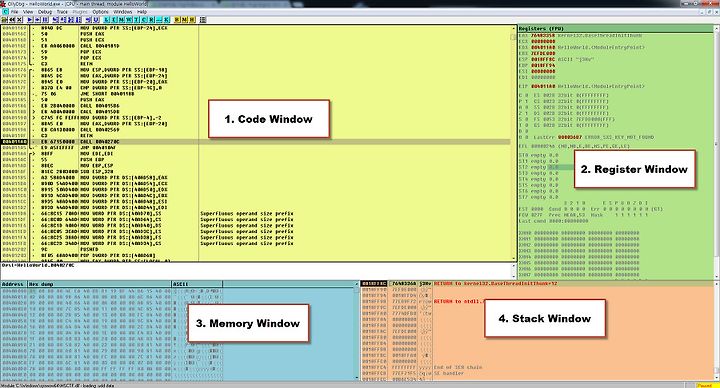Open Threads window with T button
The image size is (720, 388).
(136, 20)
